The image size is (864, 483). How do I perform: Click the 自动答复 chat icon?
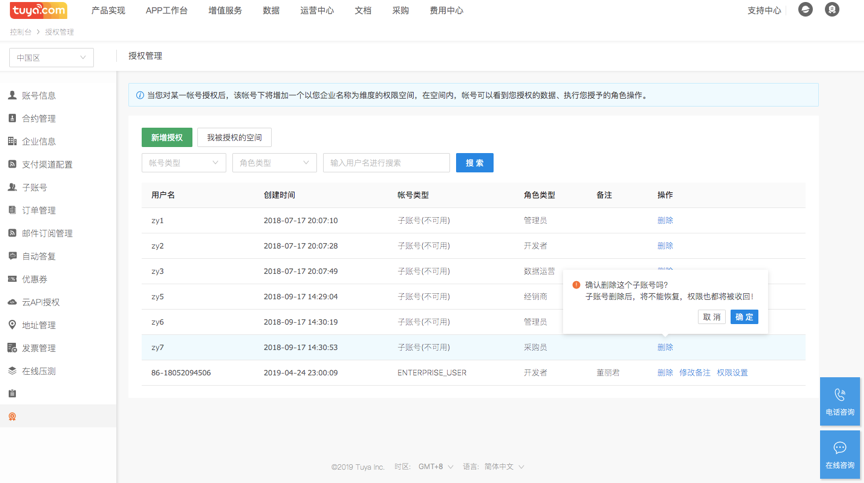click(x=12, y=256)
